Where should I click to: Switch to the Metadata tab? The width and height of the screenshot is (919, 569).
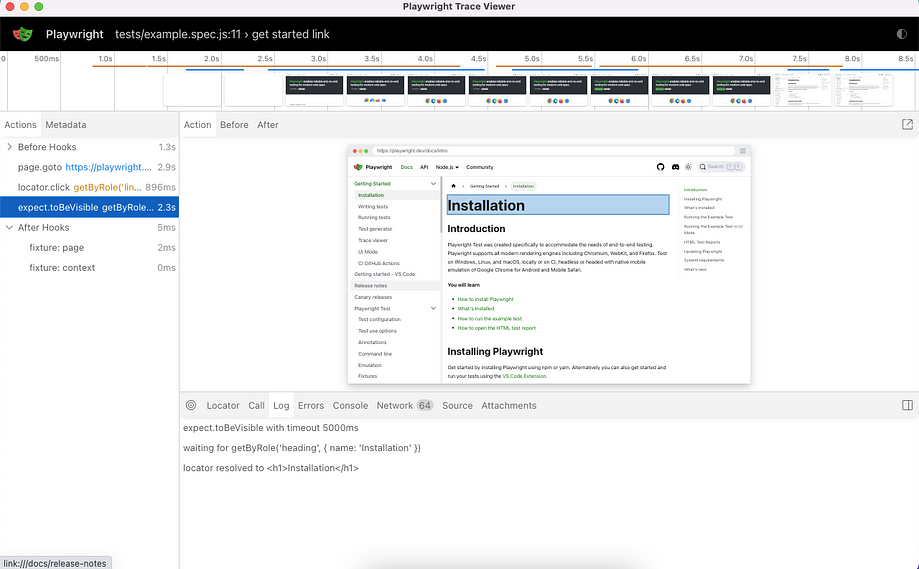(x=66, y=125)
